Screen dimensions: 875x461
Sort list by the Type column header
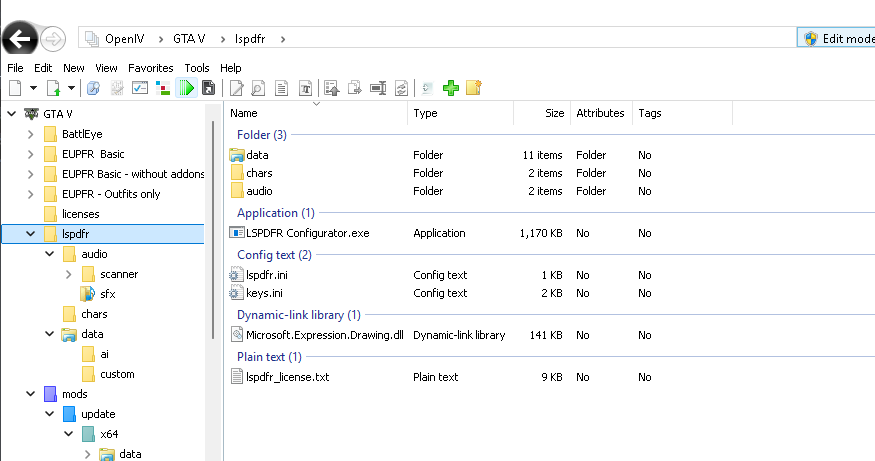[x=460, y=113]
